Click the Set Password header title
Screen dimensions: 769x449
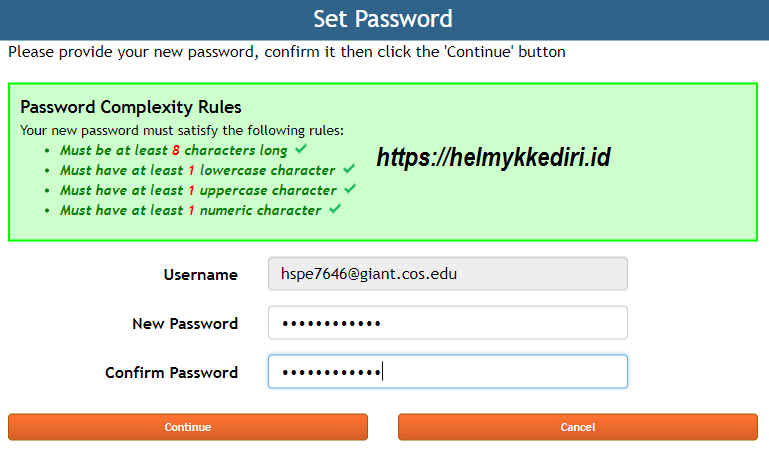pos(383,19)
